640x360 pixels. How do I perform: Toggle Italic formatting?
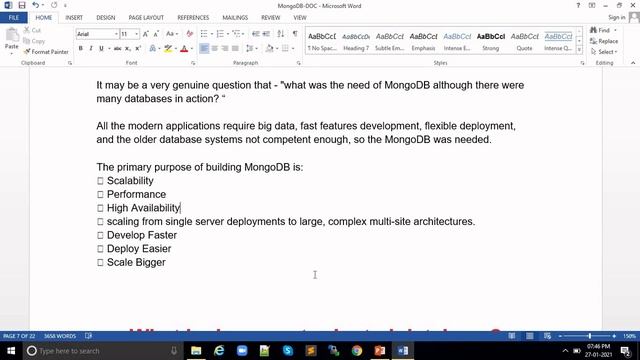(x=91, y=49)
